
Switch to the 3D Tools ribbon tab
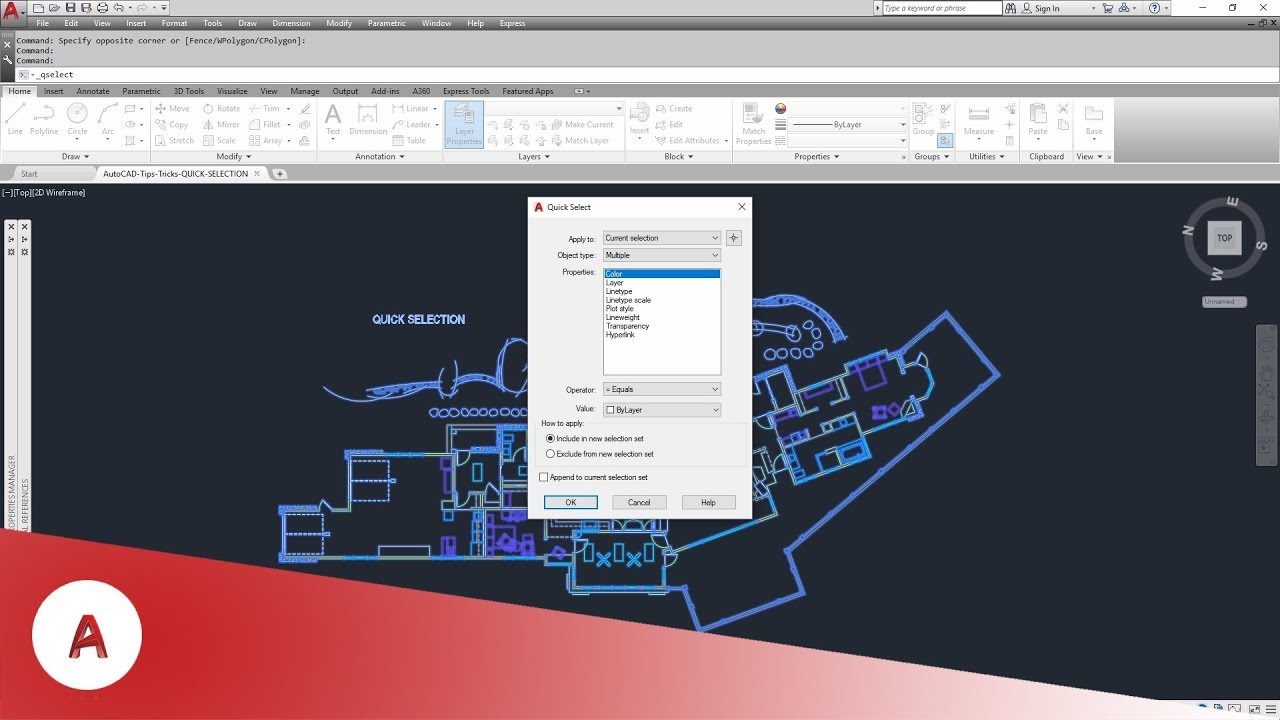[x=188, y=91]
